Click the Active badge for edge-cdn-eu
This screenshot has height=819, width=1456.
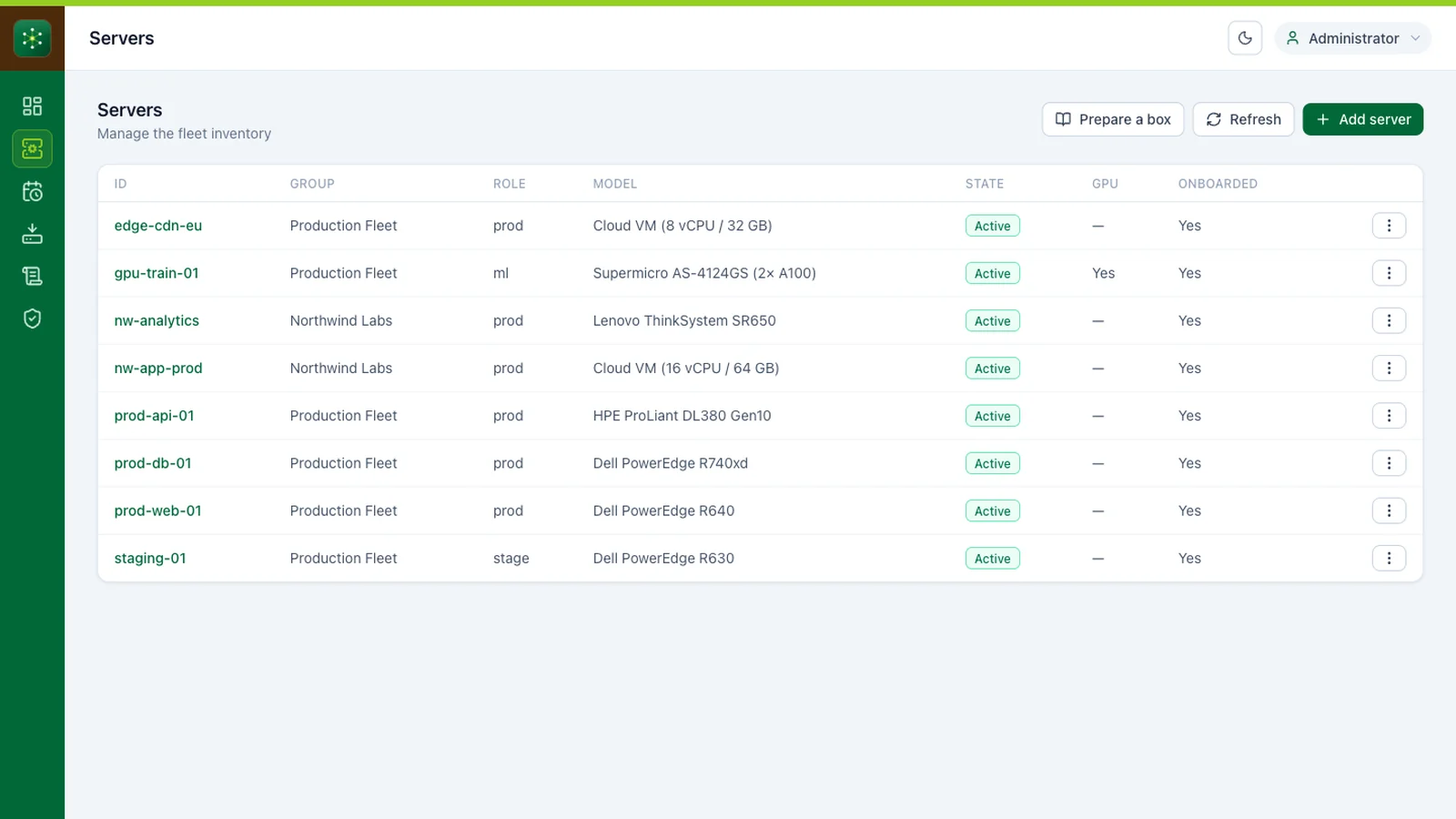coord(992,226)
